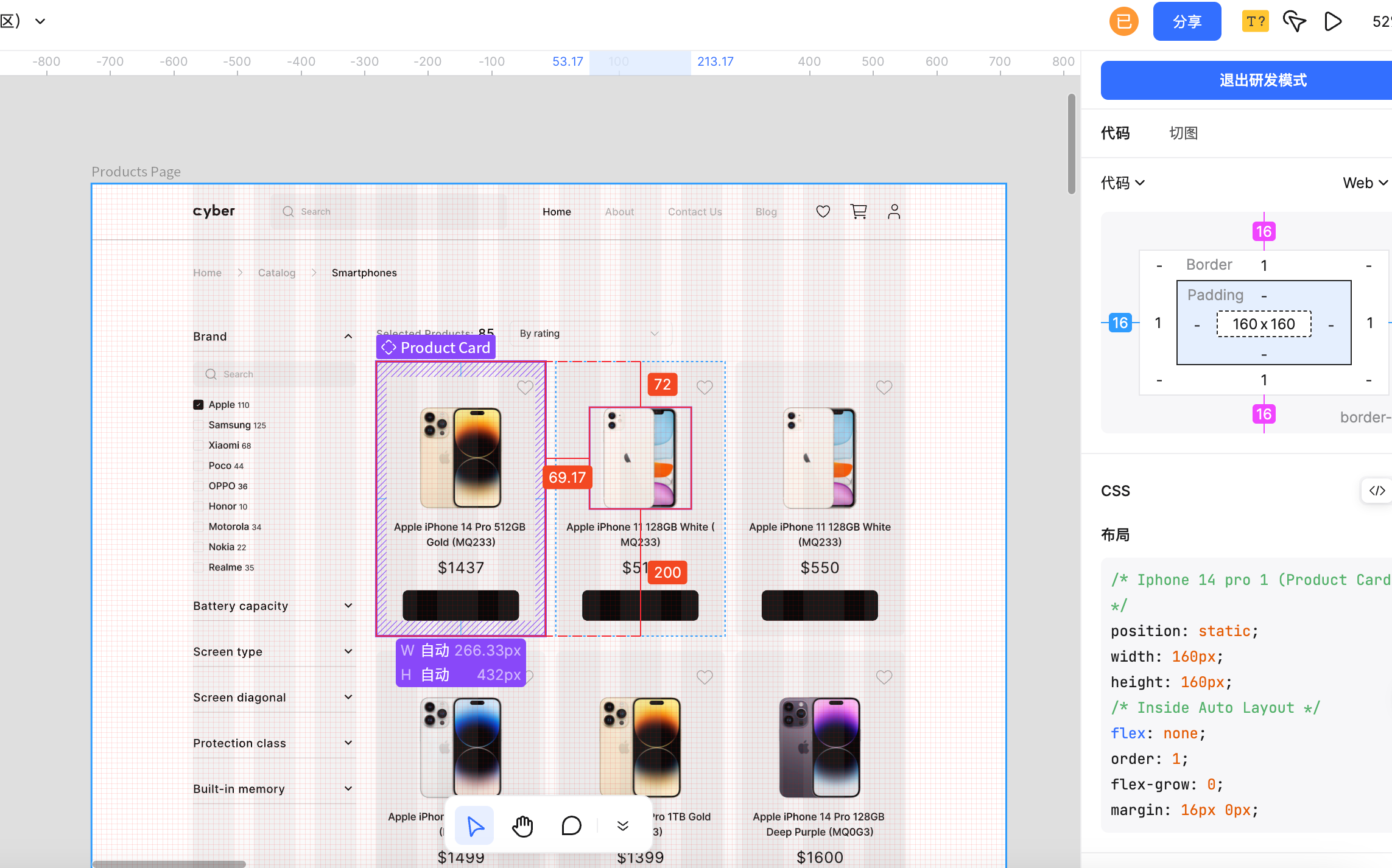Click the top margin 16 badge

click(x=1264, y=231)
